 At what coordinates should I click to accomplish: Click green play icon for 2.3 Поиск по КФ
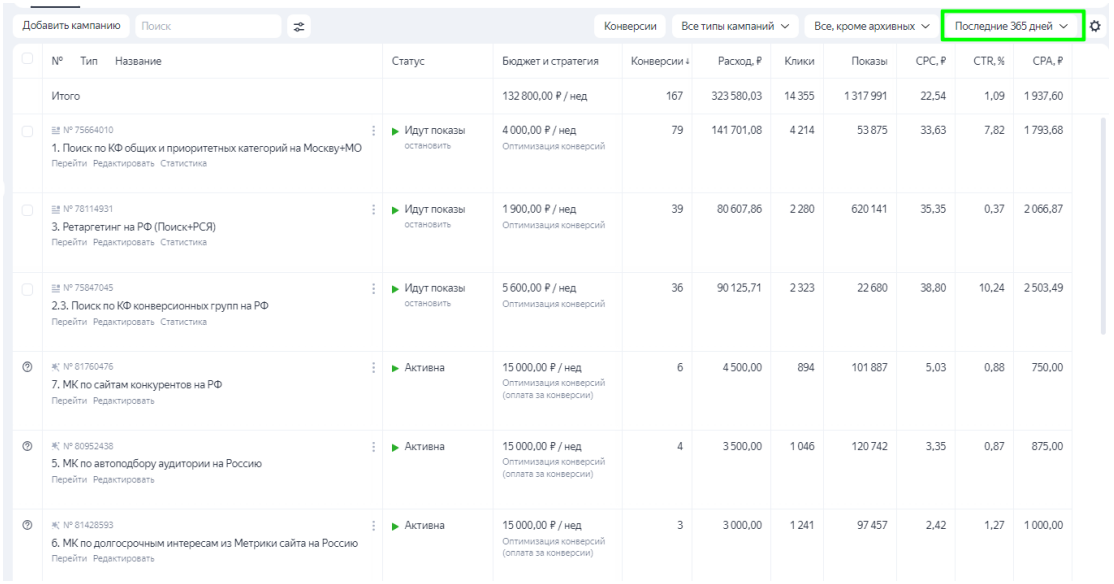(x=395, y=289)
